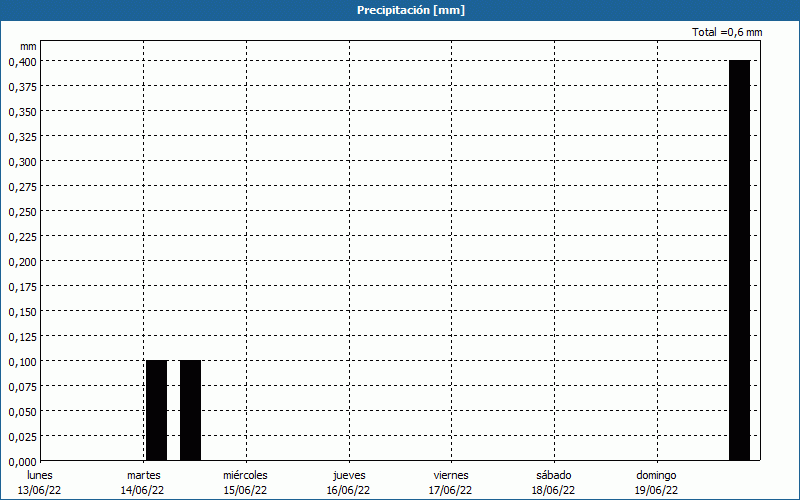Click the 0,375 y-axis value
Image resolution: width=800 pixels, height=500 pixels.
tap(23, 87)
